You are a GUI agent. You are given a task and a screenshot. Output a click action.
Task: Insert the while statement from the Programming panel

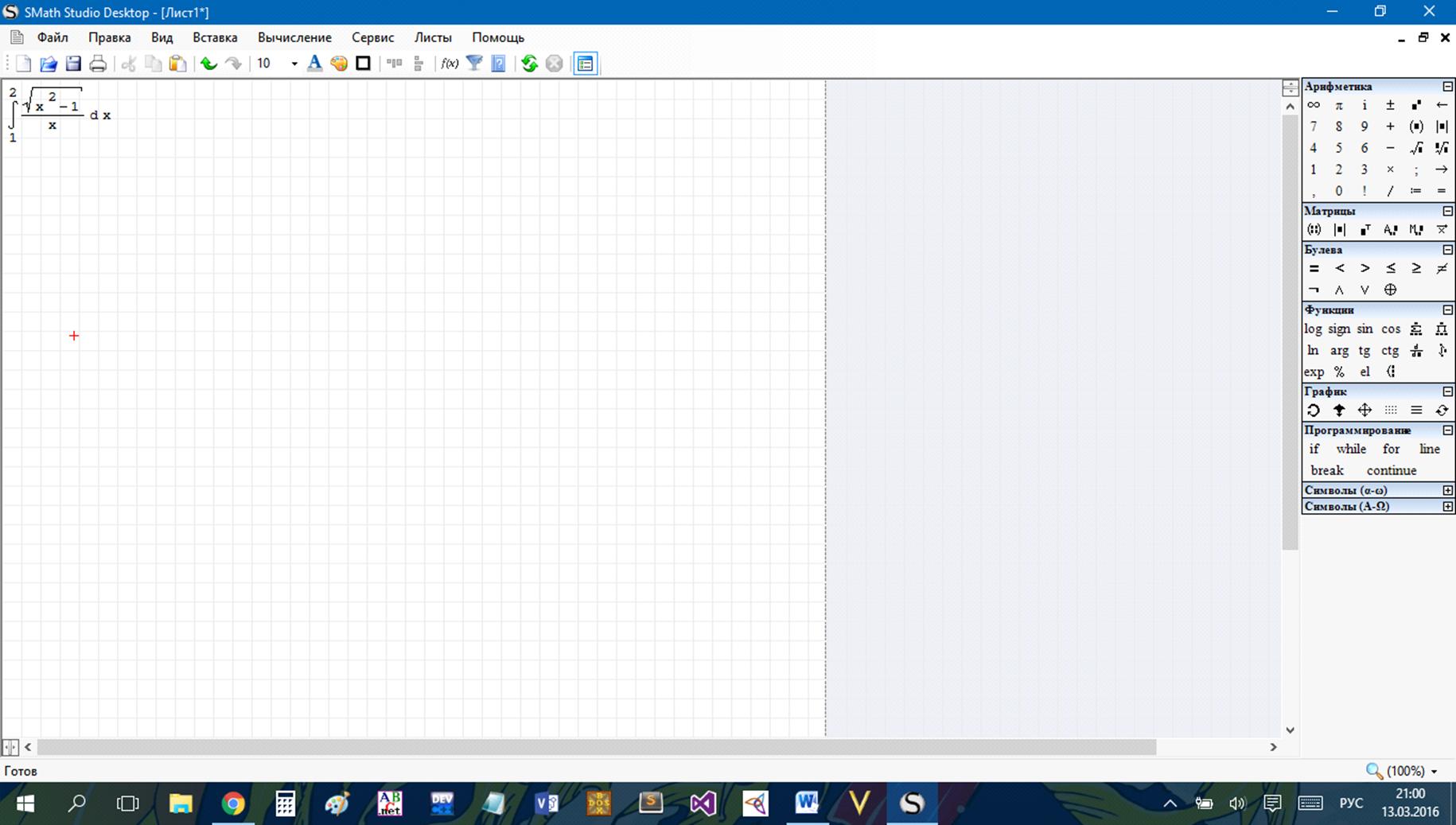click(1351, 449)
